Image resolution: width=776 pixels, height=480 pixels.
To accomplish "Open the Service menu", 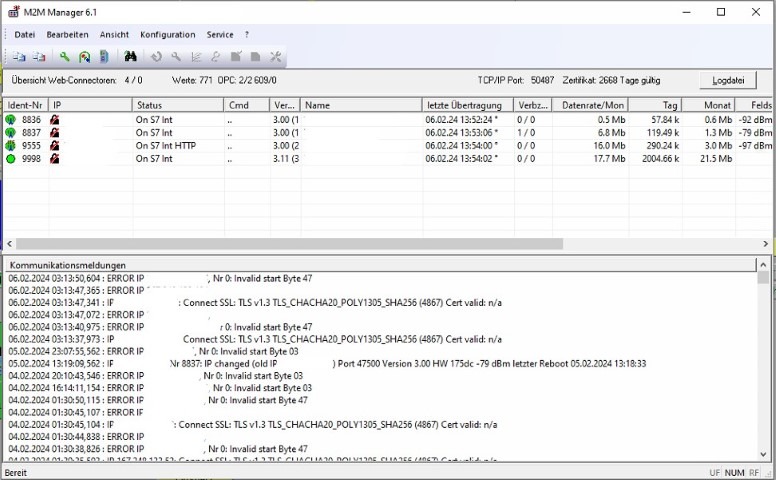I will coord(220,35).
